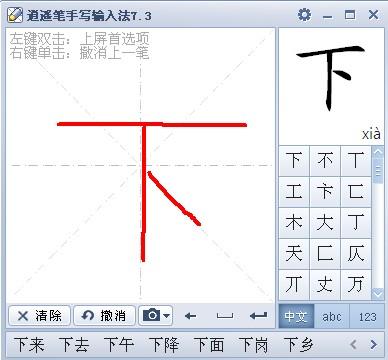Switch to abc input mode
388x360 pixels.
pos(332,316)
